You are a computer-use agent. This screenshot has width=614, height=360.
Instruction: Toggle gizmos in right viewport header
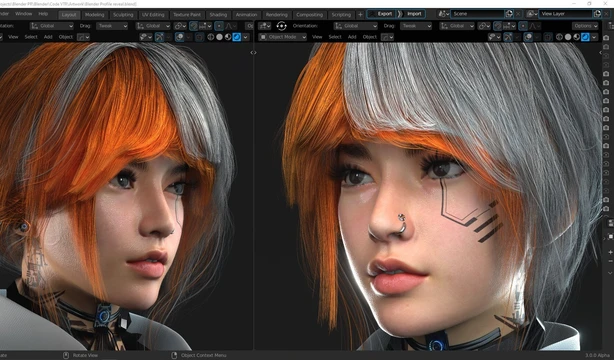click(508, 37)
